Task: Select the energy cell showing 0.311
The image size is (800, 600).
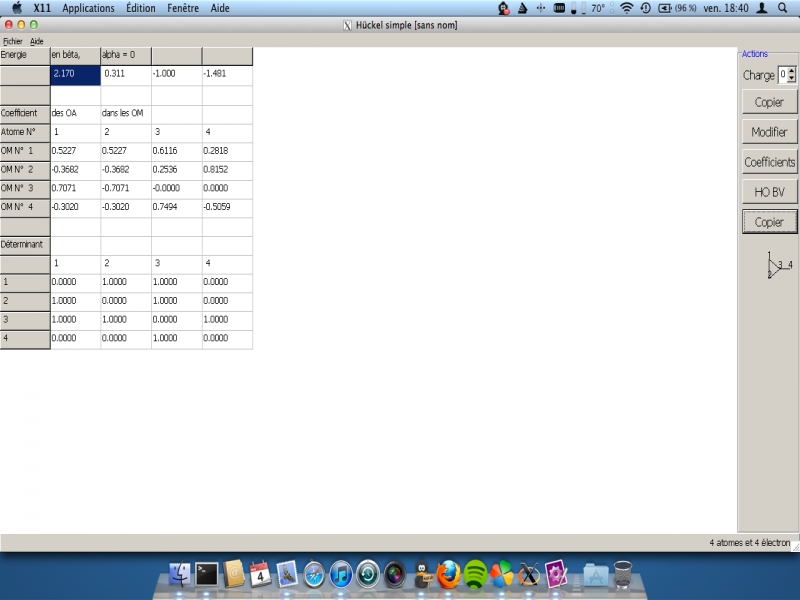Action: point(125,75)
